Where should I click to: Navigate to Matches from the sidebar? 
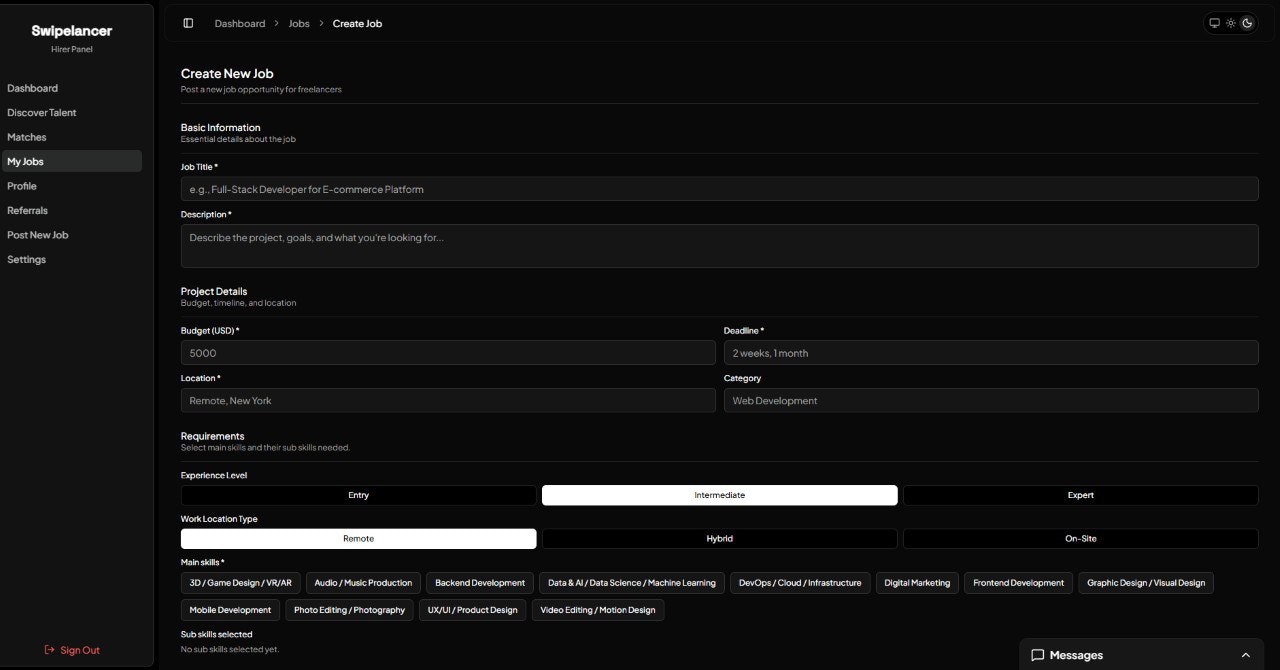[x=27, y=136]
